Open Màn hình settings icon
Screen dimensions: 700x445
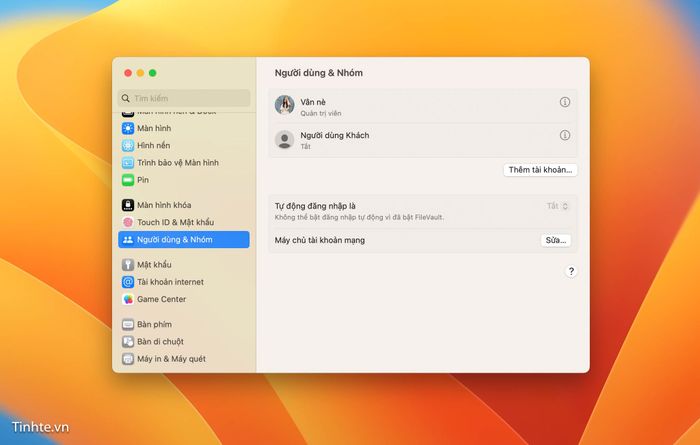click(x=128, y=128)
